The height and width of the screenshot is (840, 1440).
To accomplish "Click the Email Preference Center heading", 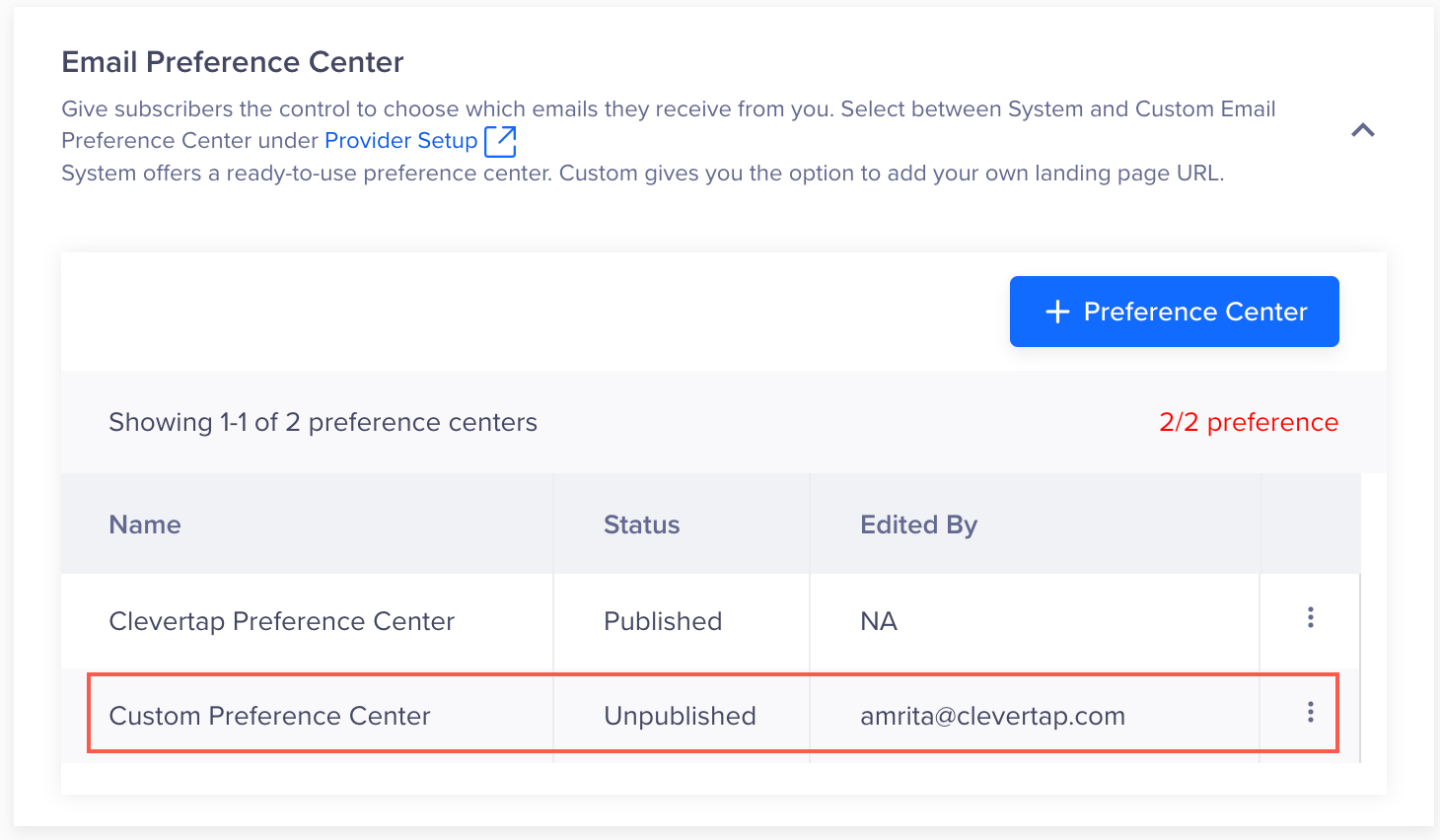I will click(233, 62).
